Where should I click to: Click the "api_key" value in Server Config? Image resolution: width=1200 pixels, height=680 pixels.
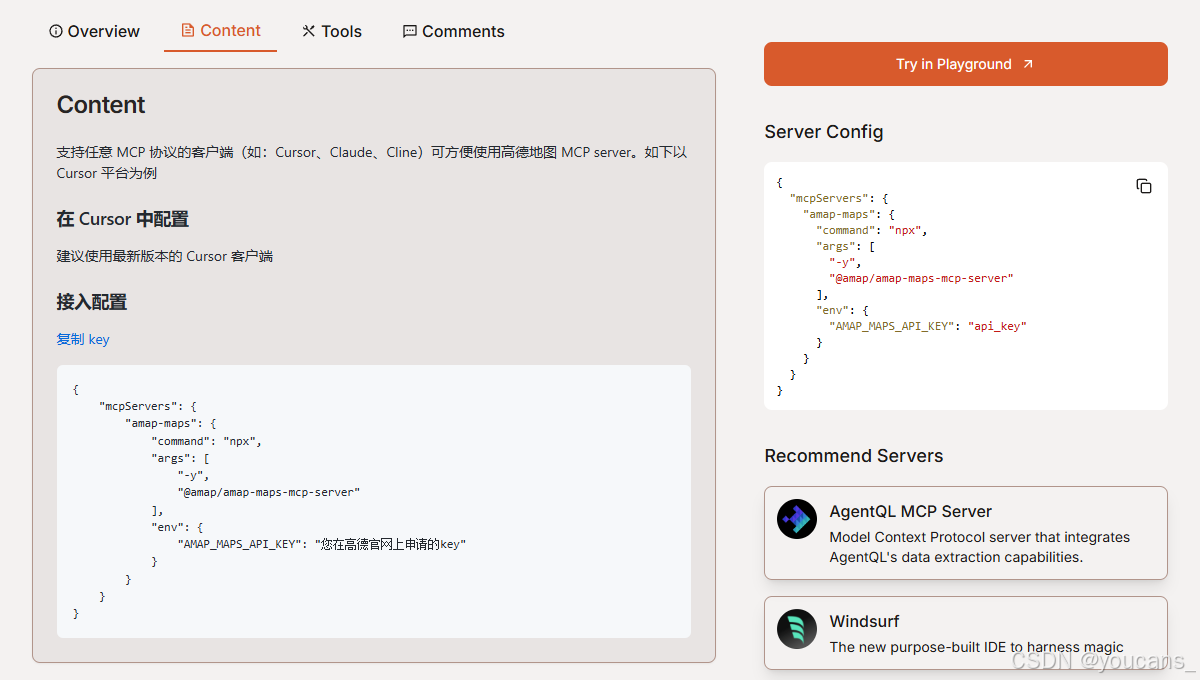998,326
